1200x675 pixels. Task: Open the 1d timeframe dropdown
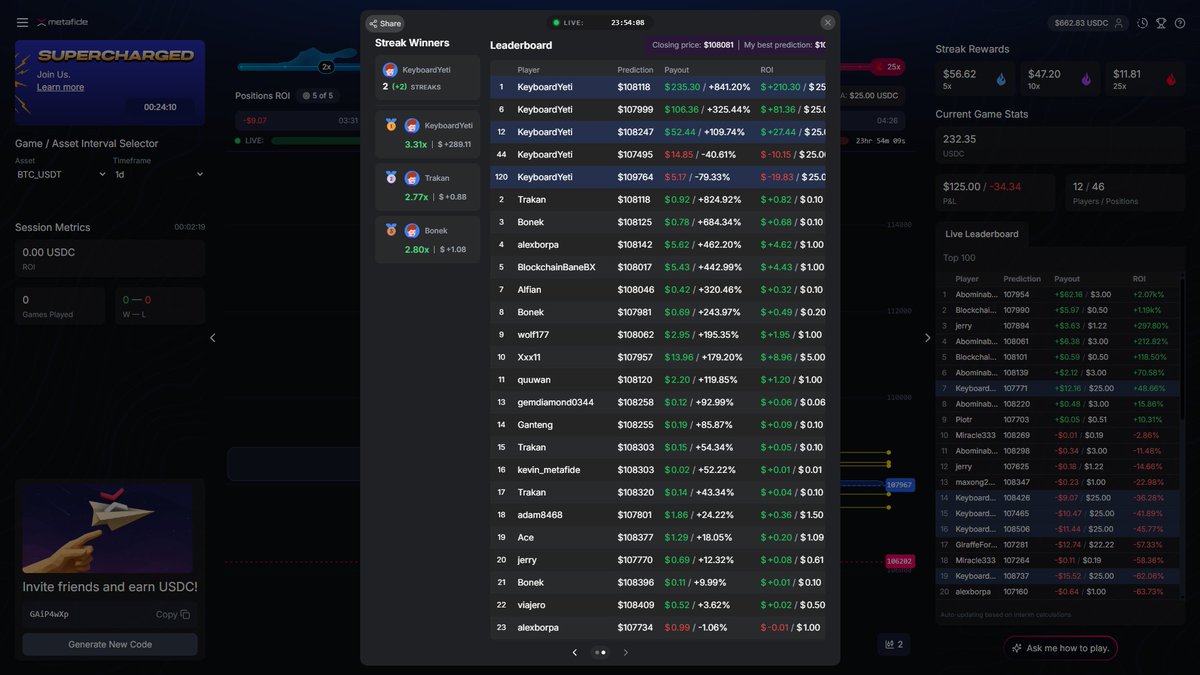[160, 173]
